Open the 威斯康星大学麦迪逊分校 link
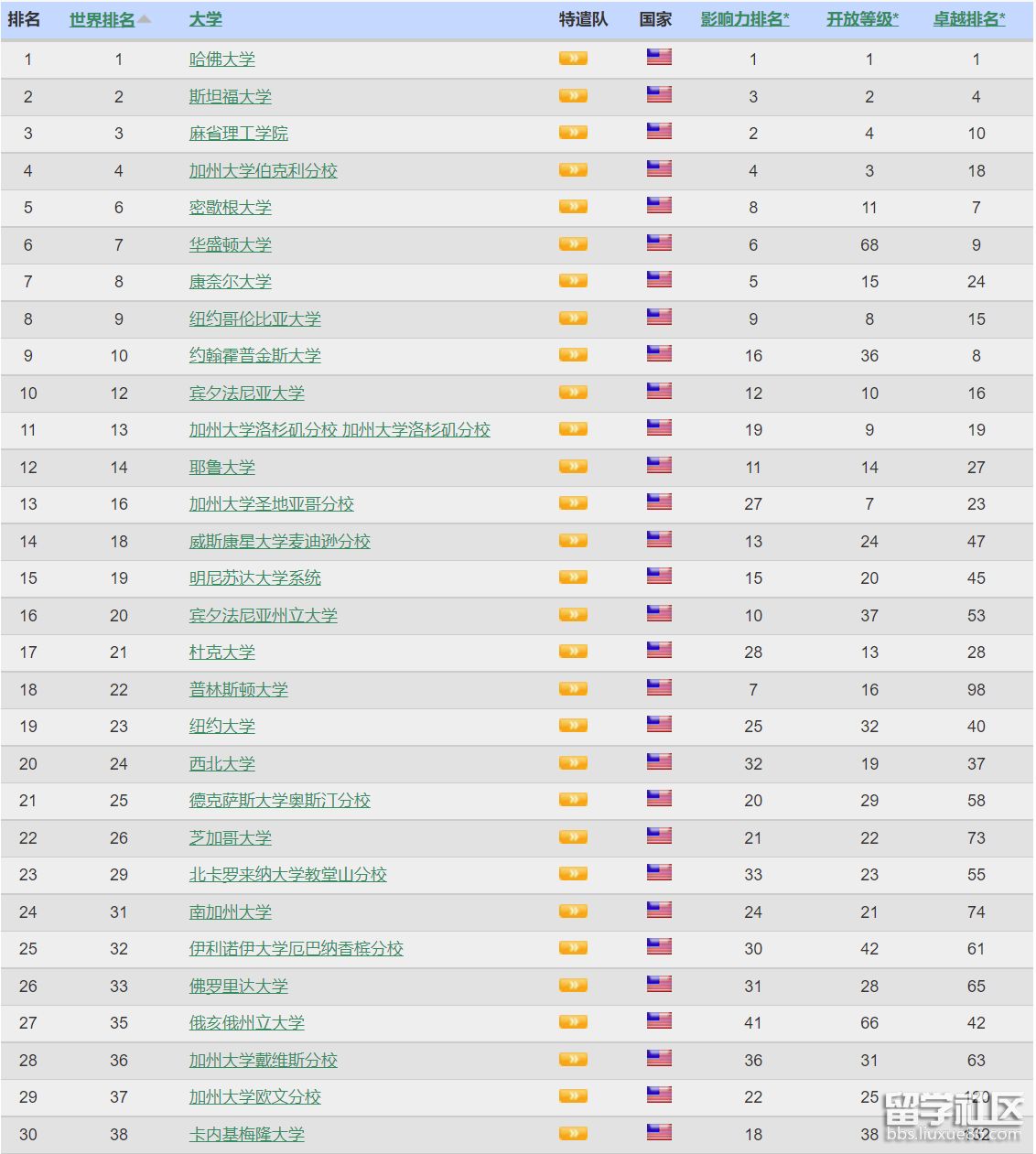 [280, 541]
